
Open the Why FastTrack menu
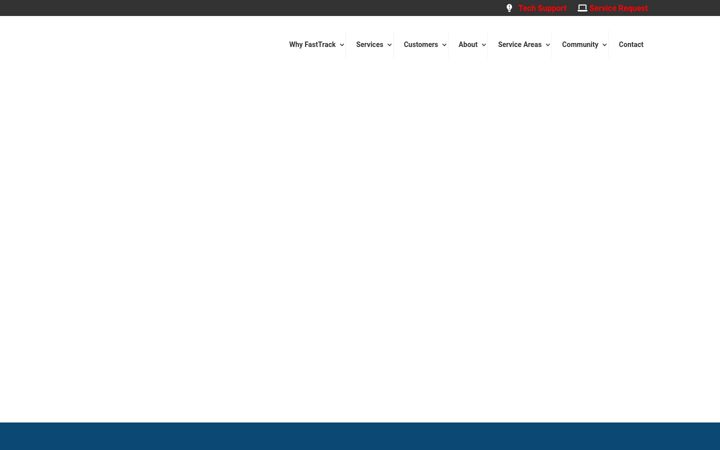pos(312,45)
